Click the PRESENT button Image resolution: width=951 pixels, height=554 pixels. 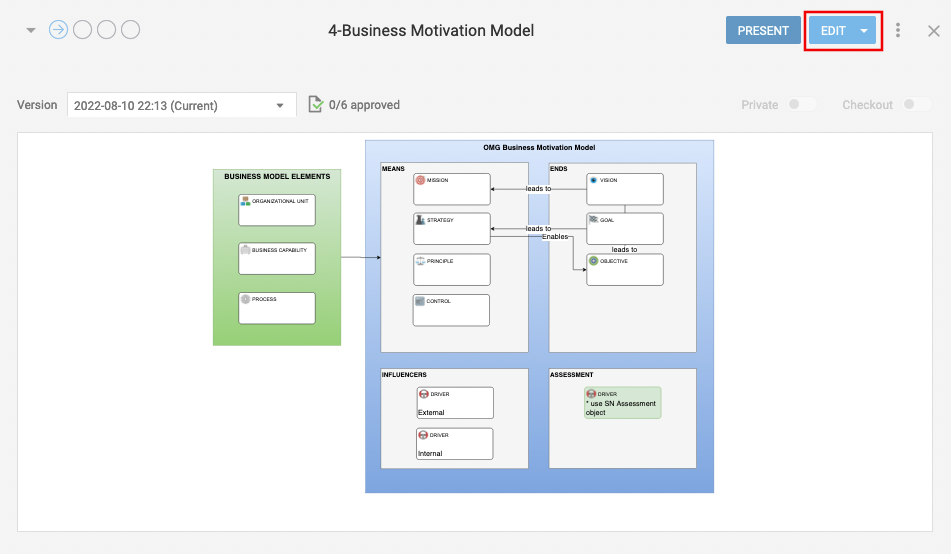click(763, 30)
